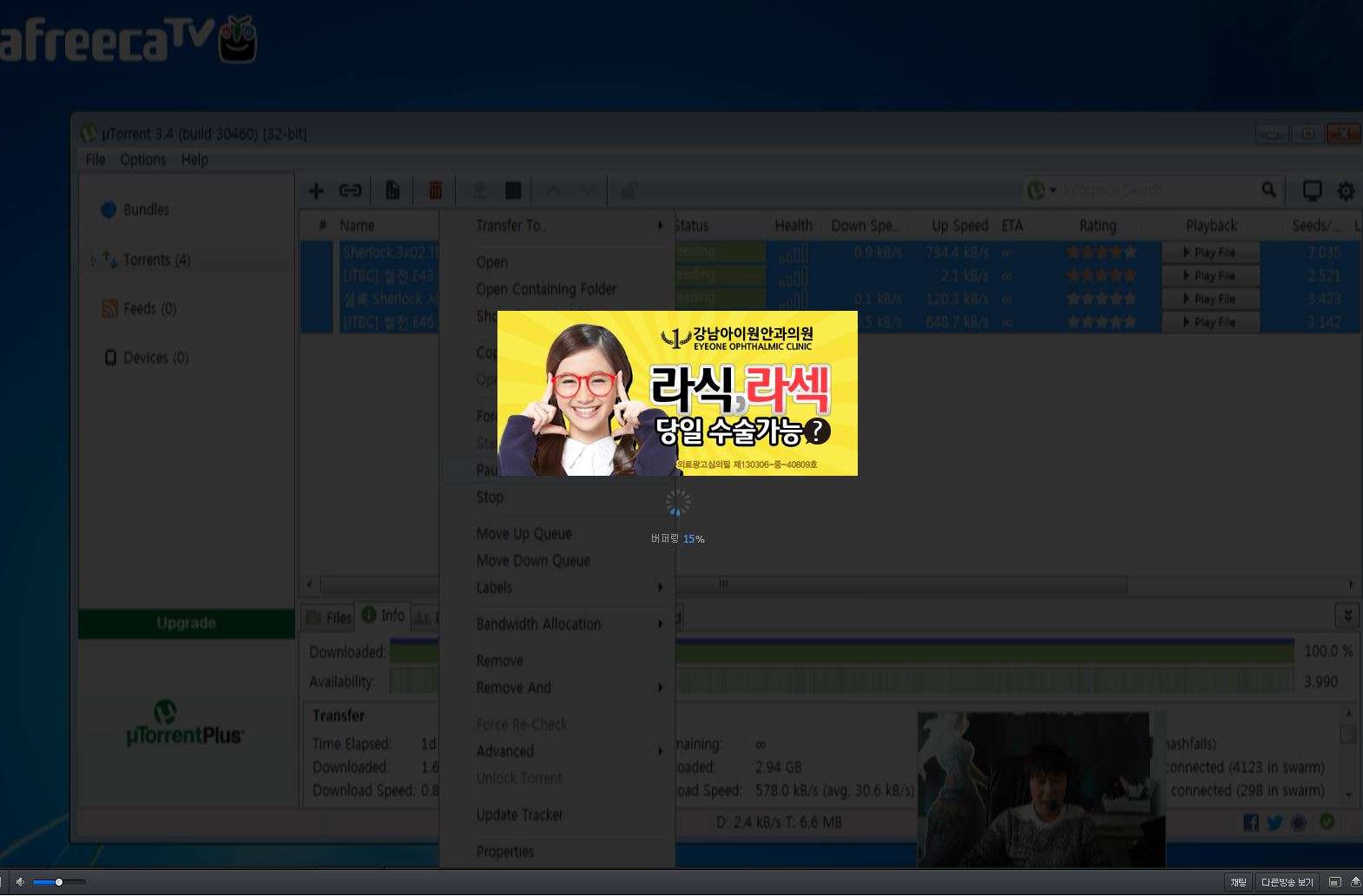Click the Create New Torrent file icon
Image resolution: width=1363 pixels, height=896 pixels.
[x=392, y=190]
